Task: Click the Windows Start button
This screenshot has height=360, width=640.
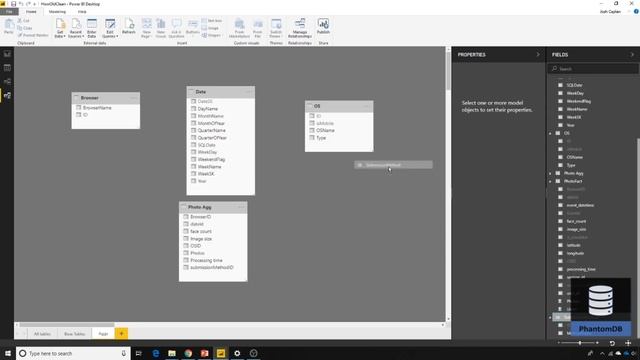Action: 8,353
